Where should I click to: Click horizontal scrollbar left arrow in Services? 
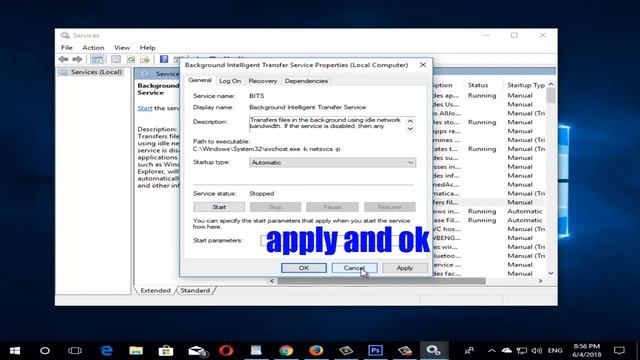click(x=272, y=281)
